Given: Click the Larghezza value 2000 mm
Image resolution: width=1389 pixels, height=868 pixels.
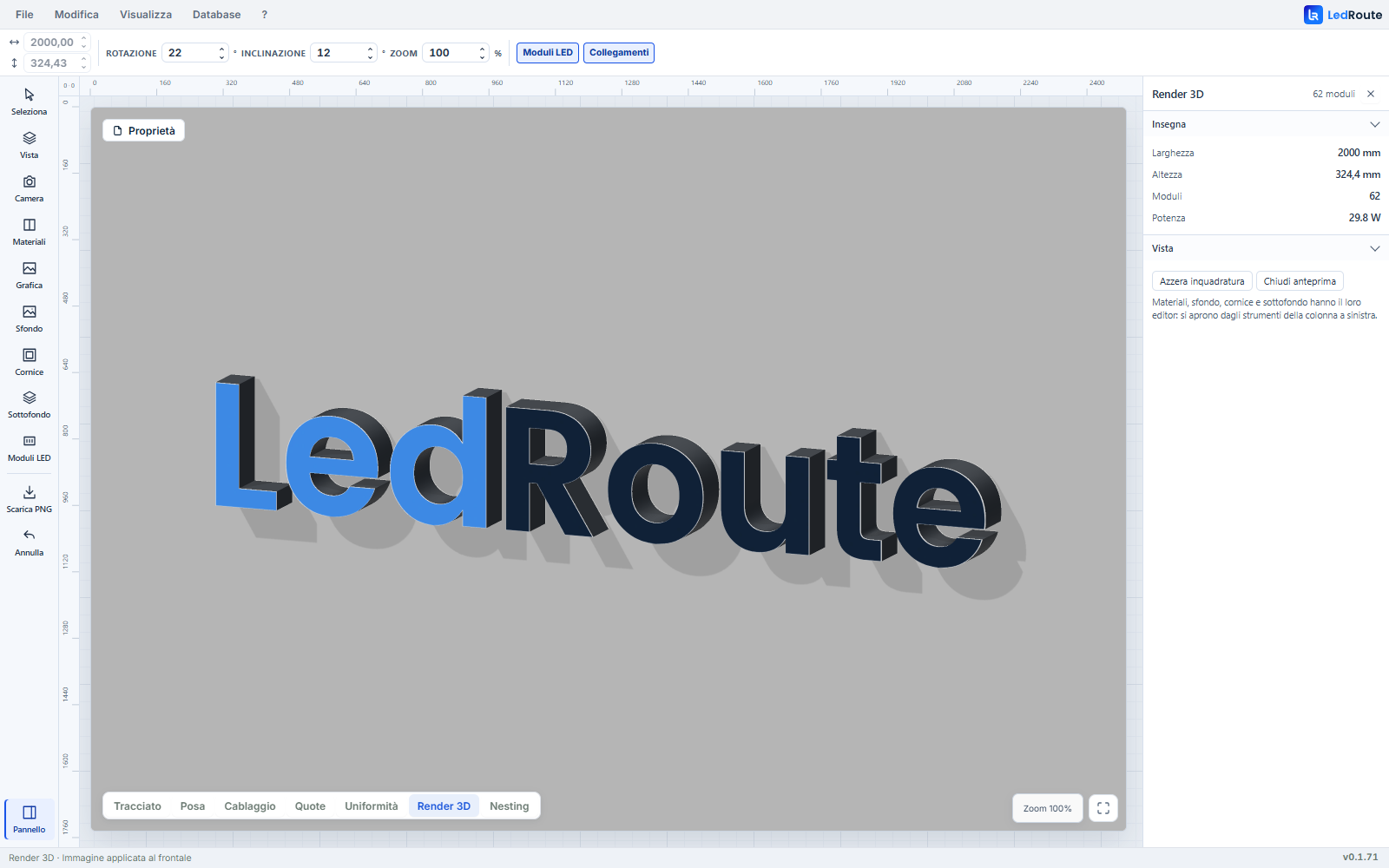Looking at the screenshot, I should [x=1359, y=153].
